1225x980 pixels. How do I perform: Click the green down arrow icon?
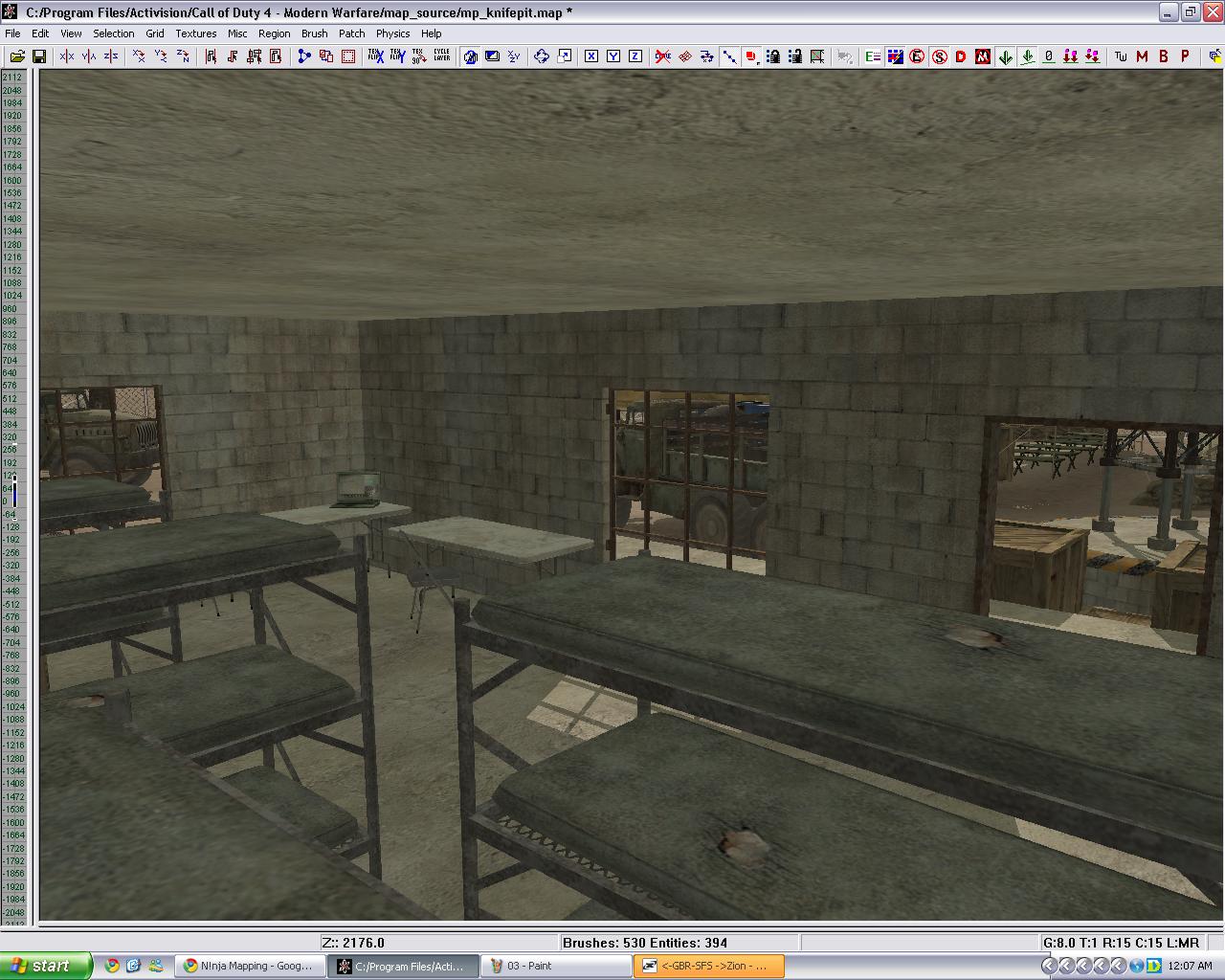pos(1005,56)
